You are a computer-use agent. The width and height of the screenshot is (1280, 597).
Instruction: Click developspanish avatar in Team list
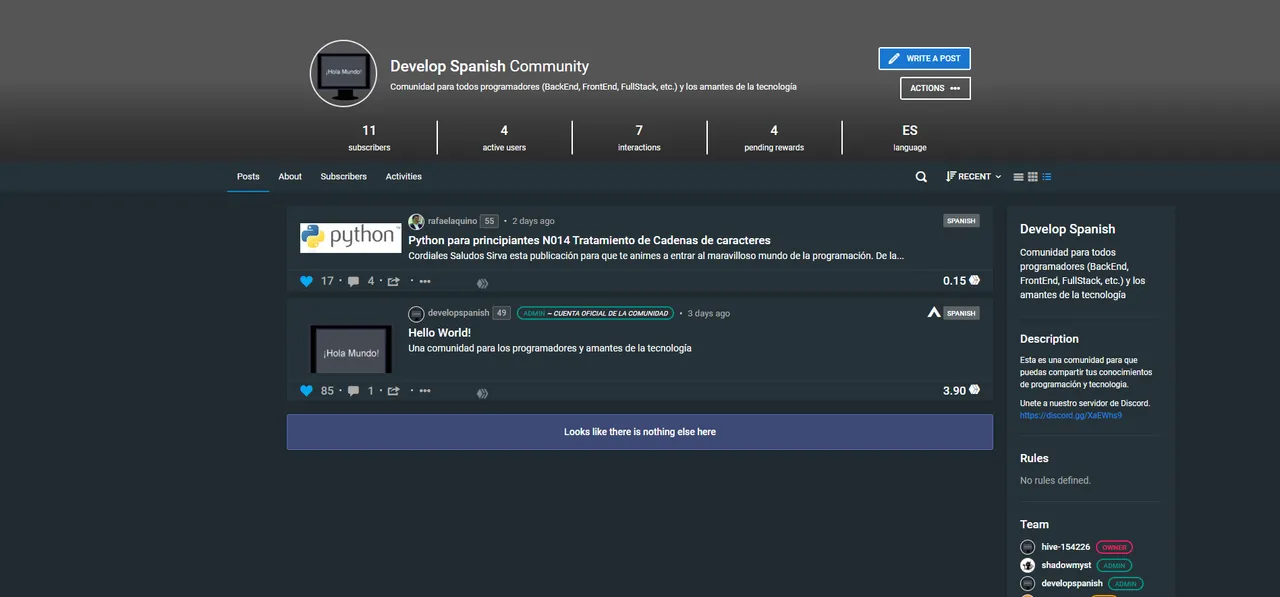click(x=1027, y=583)
